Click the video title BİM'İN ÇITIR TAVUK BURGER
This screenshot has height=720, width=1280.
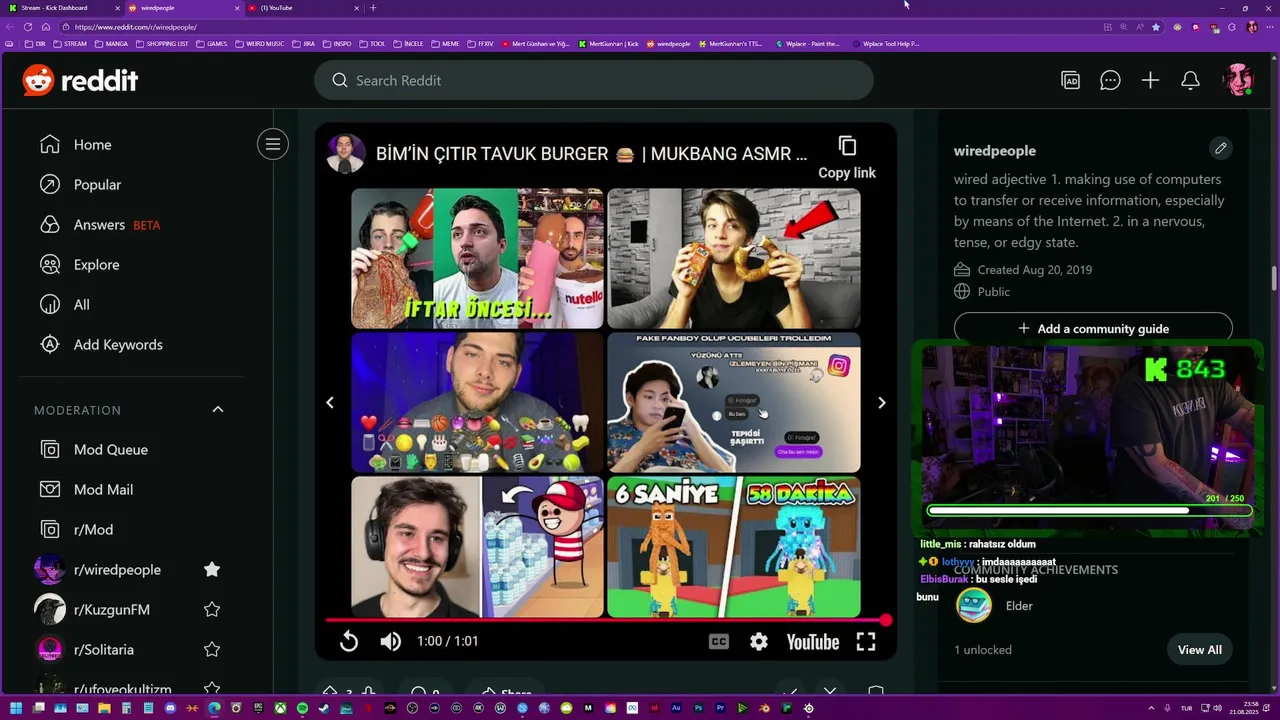pyautogui.click(x=591, y=154)
